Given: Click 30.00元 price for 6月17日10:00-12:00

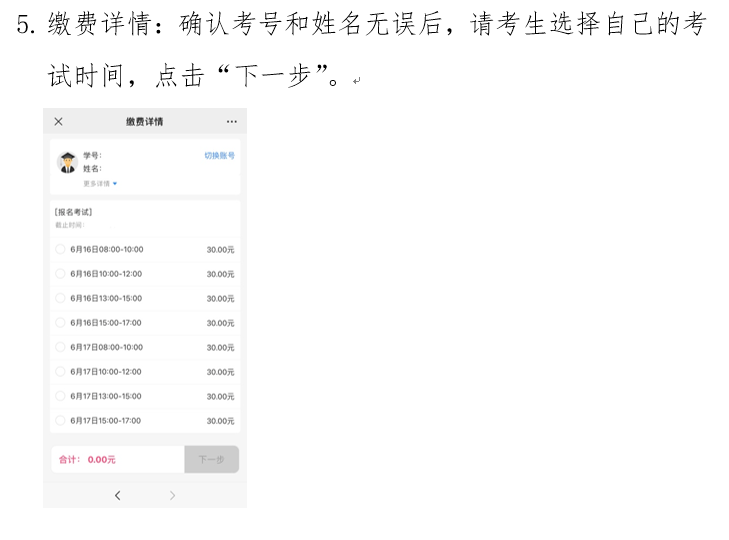Looking at the screenshot, I should pos(220,372).
